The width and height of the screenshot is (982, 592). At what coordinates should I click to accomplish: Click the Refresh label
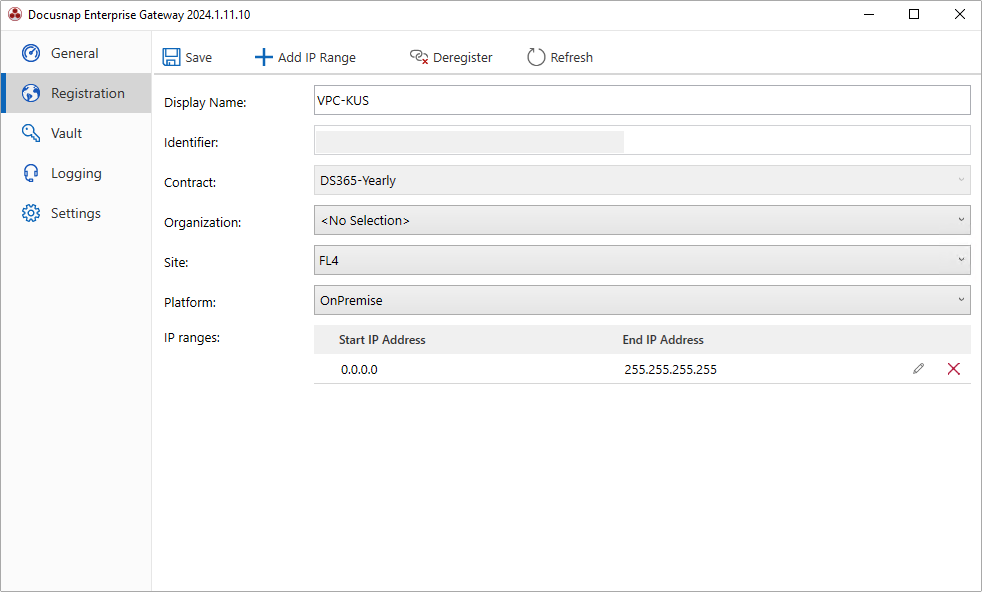pyautogui.click(x=571, y=58)
